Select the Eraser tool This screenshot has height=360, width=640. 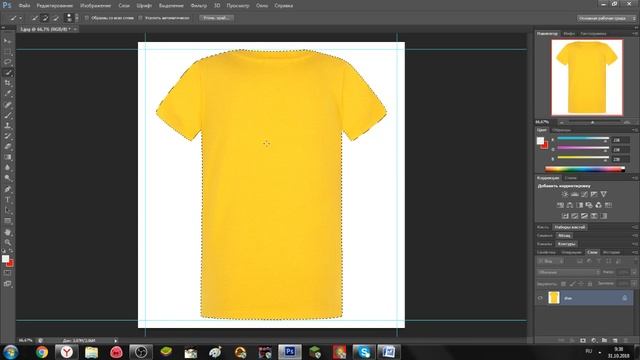point(7,147)
